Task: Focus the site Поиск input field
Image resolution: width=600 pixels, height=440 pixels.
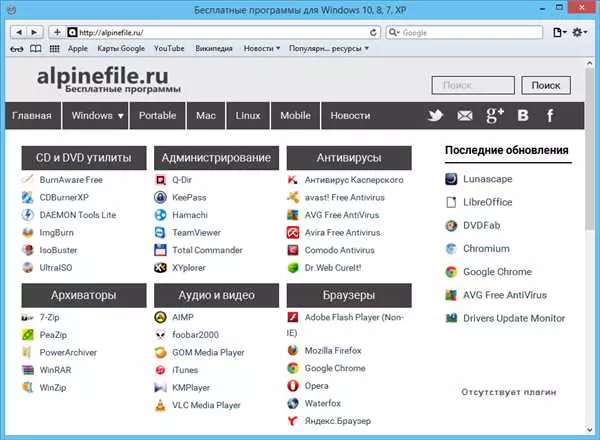Action: pos(473,85)
